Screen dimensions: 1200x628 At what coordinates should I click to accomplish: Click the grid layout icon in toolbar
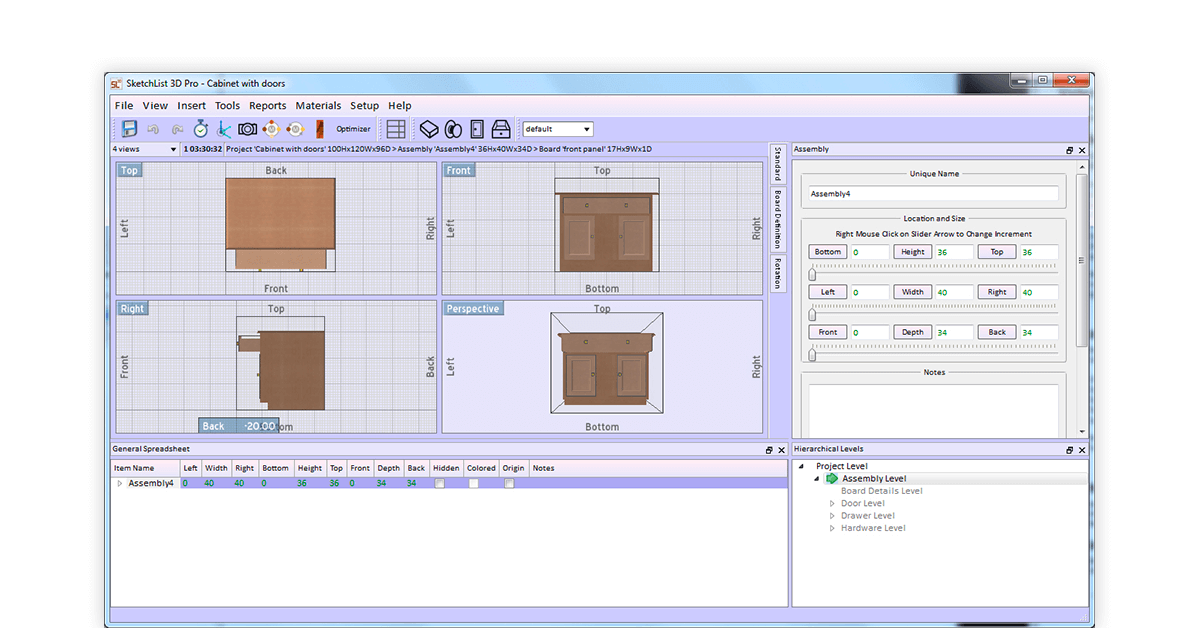coord(396,129)
